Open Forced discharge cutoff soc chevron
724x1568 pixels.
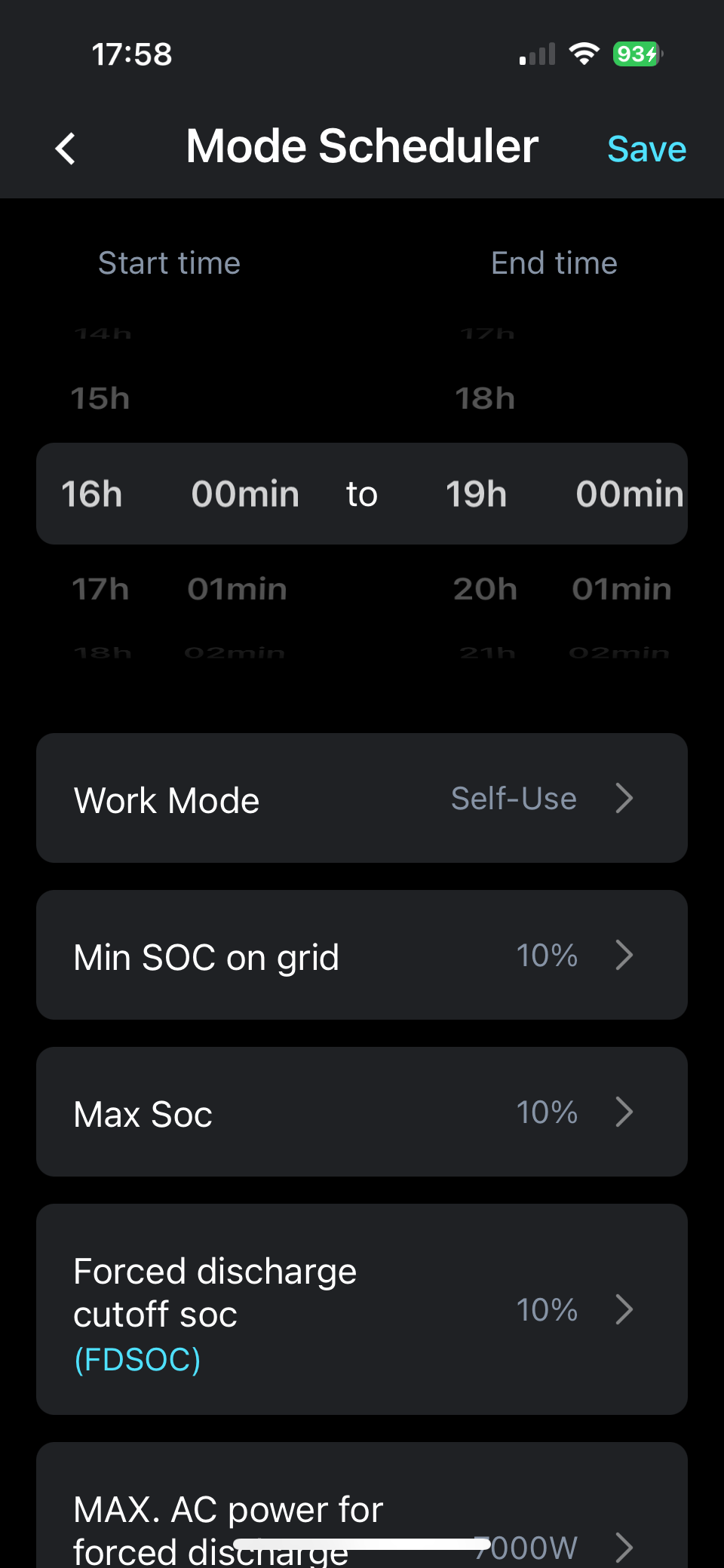coord(624,1309)
